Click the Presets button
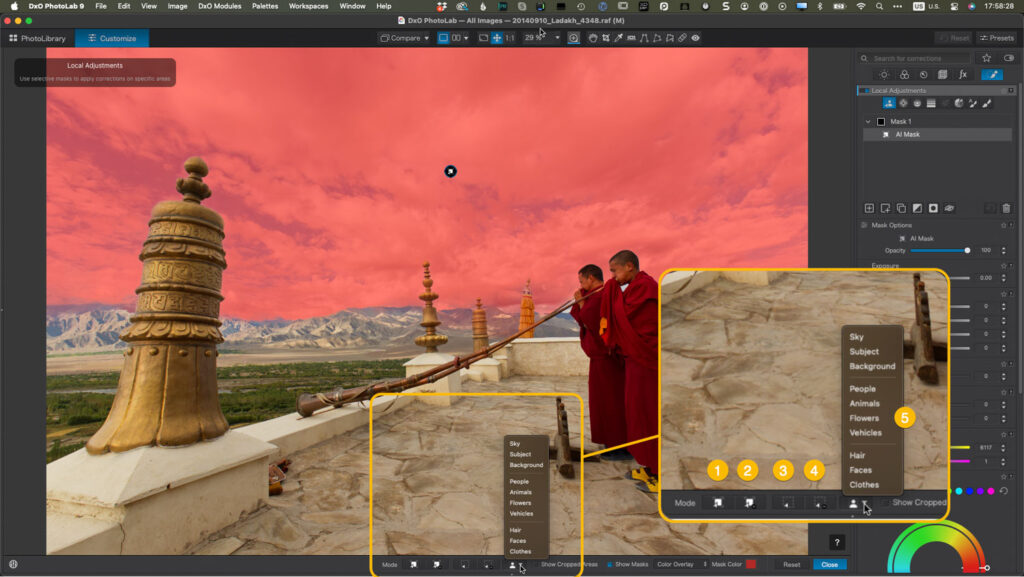The height and width of the screenshot is (577, 1024). (996, 38)
